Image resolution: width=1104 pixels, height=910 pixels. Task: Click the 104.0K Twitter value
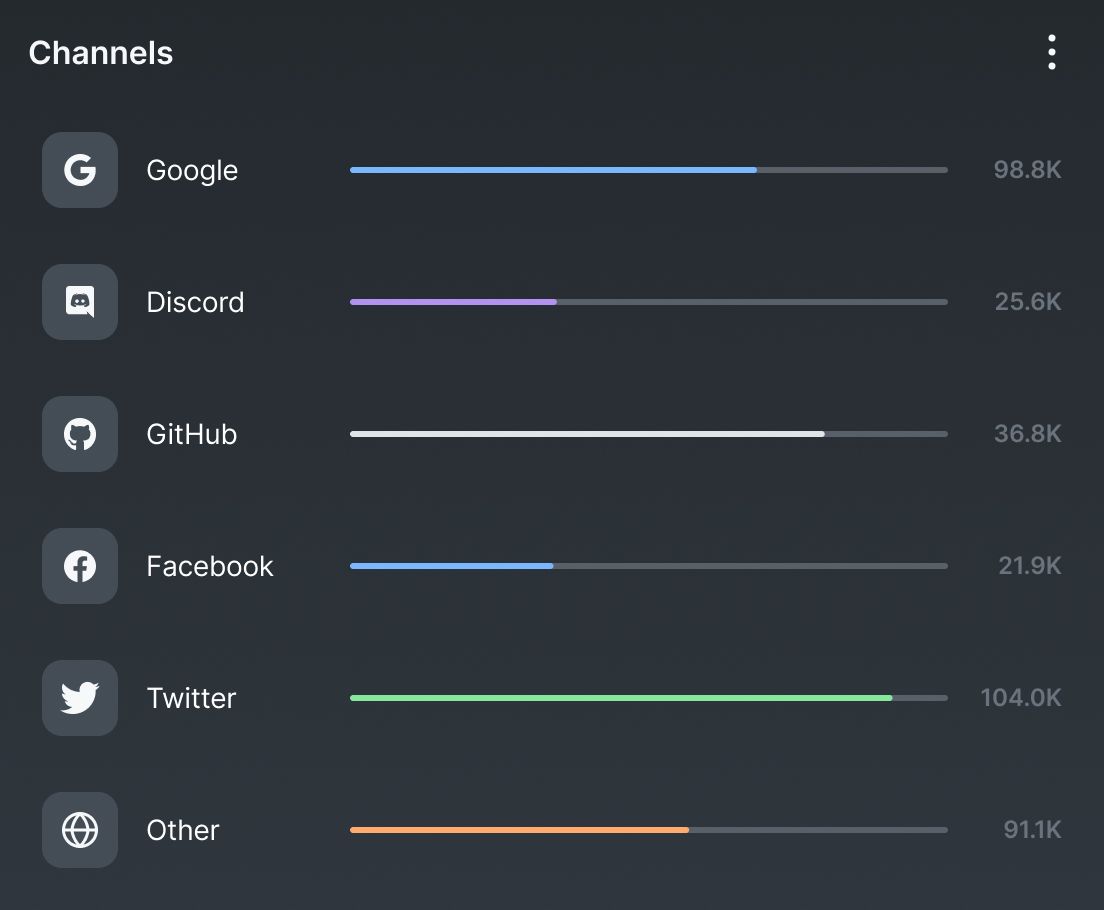(x=1020, y=698)
